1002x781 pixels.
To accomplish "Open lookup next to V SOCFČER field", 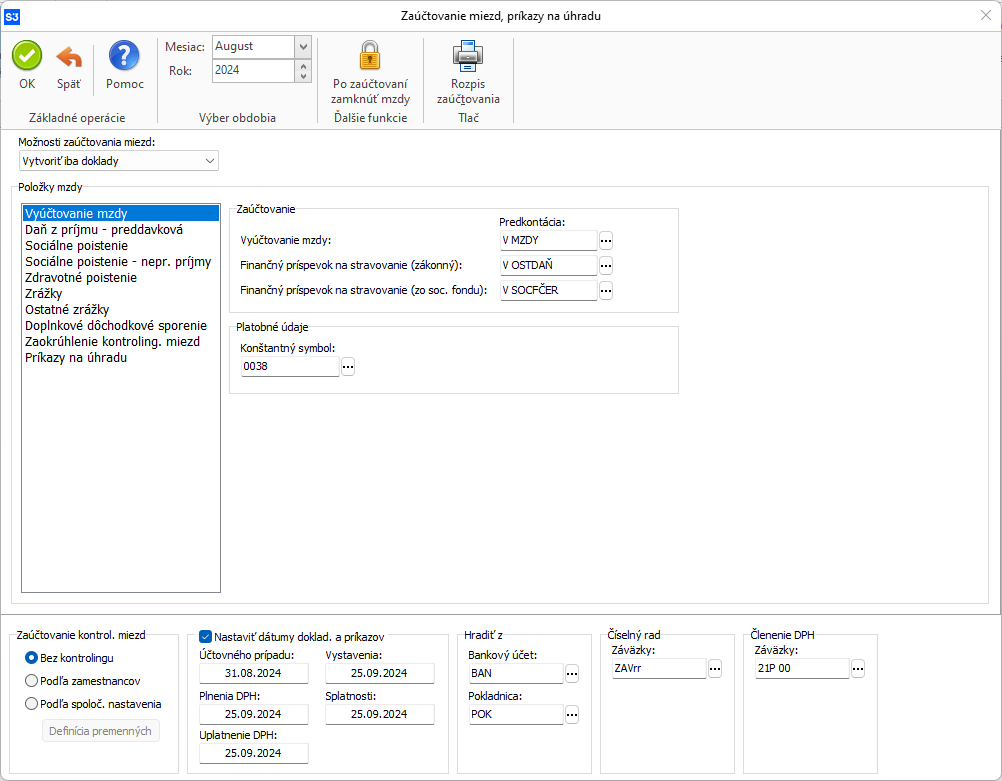I will (606, 290).
